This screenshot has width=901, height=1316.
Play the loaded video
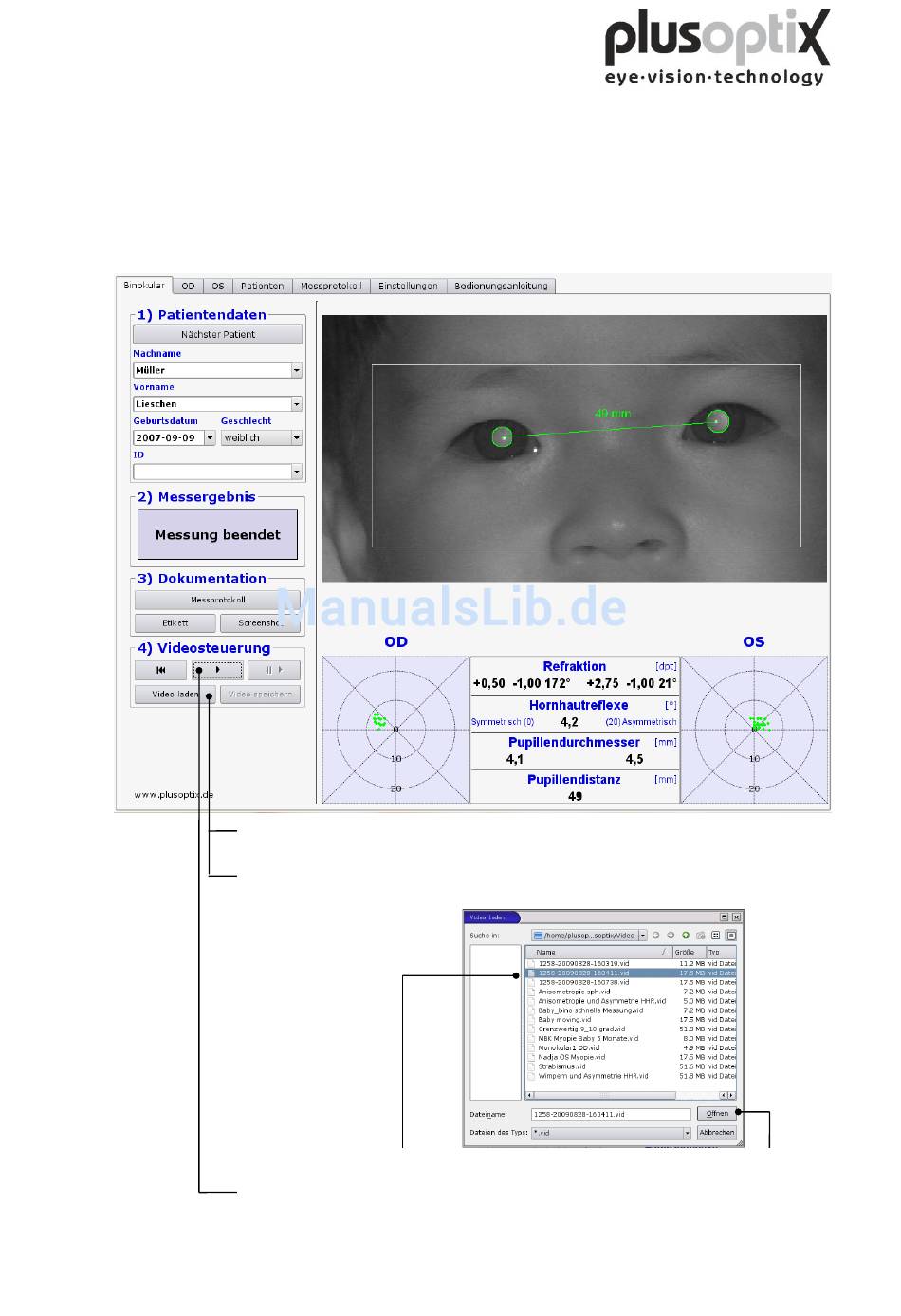(x=217, y=670)
